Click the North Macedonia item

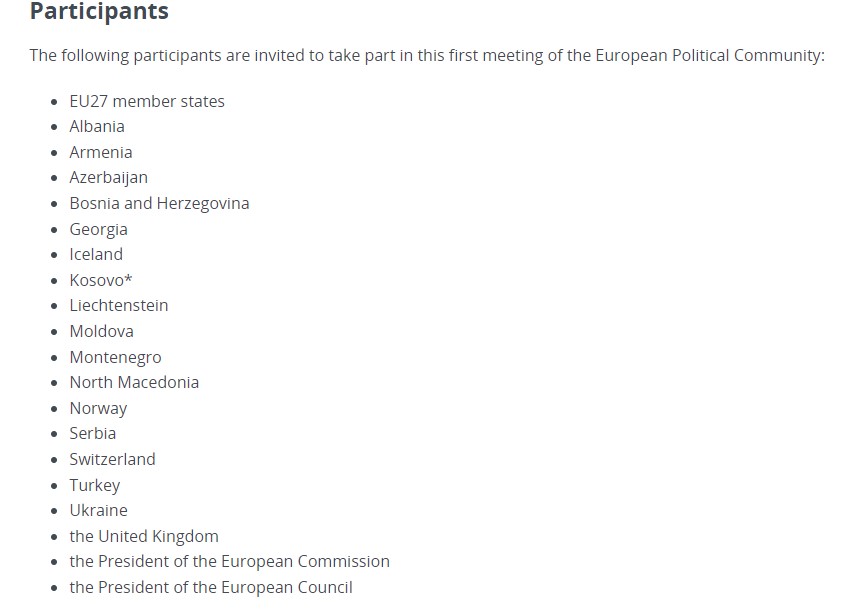pos(134,382)
